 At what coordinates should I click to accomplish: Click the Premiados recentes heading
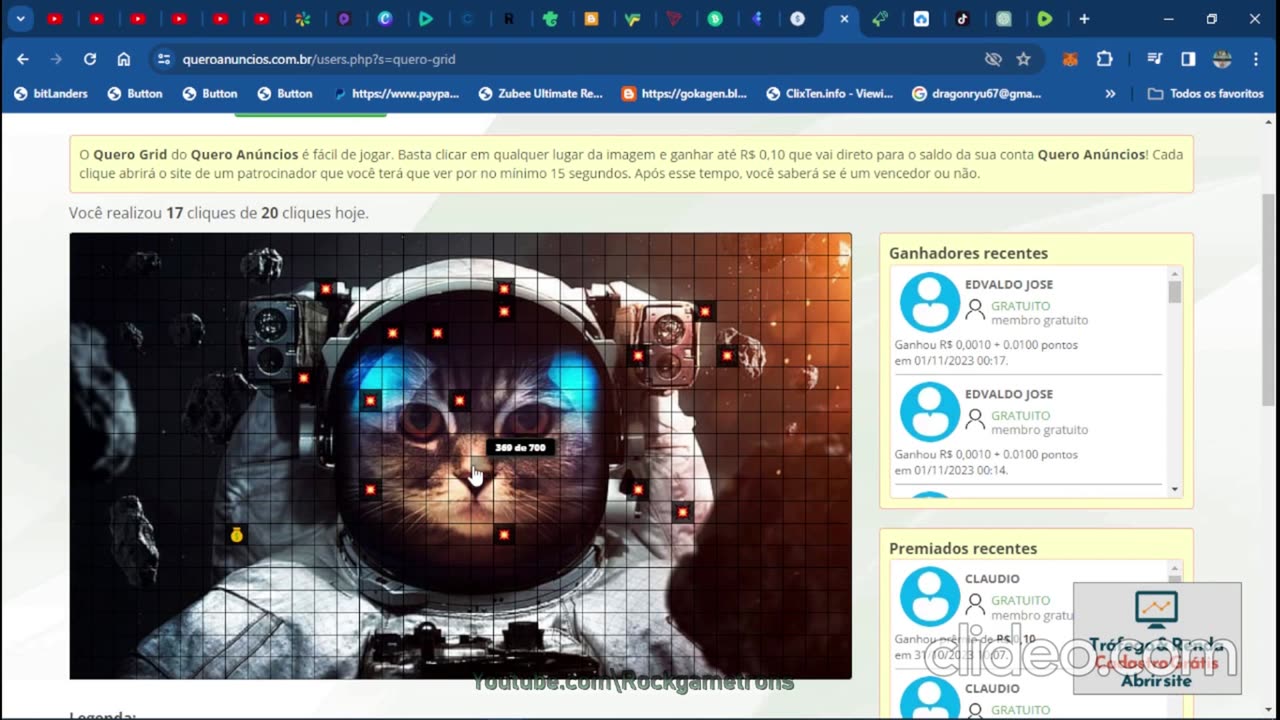(963, 548)
